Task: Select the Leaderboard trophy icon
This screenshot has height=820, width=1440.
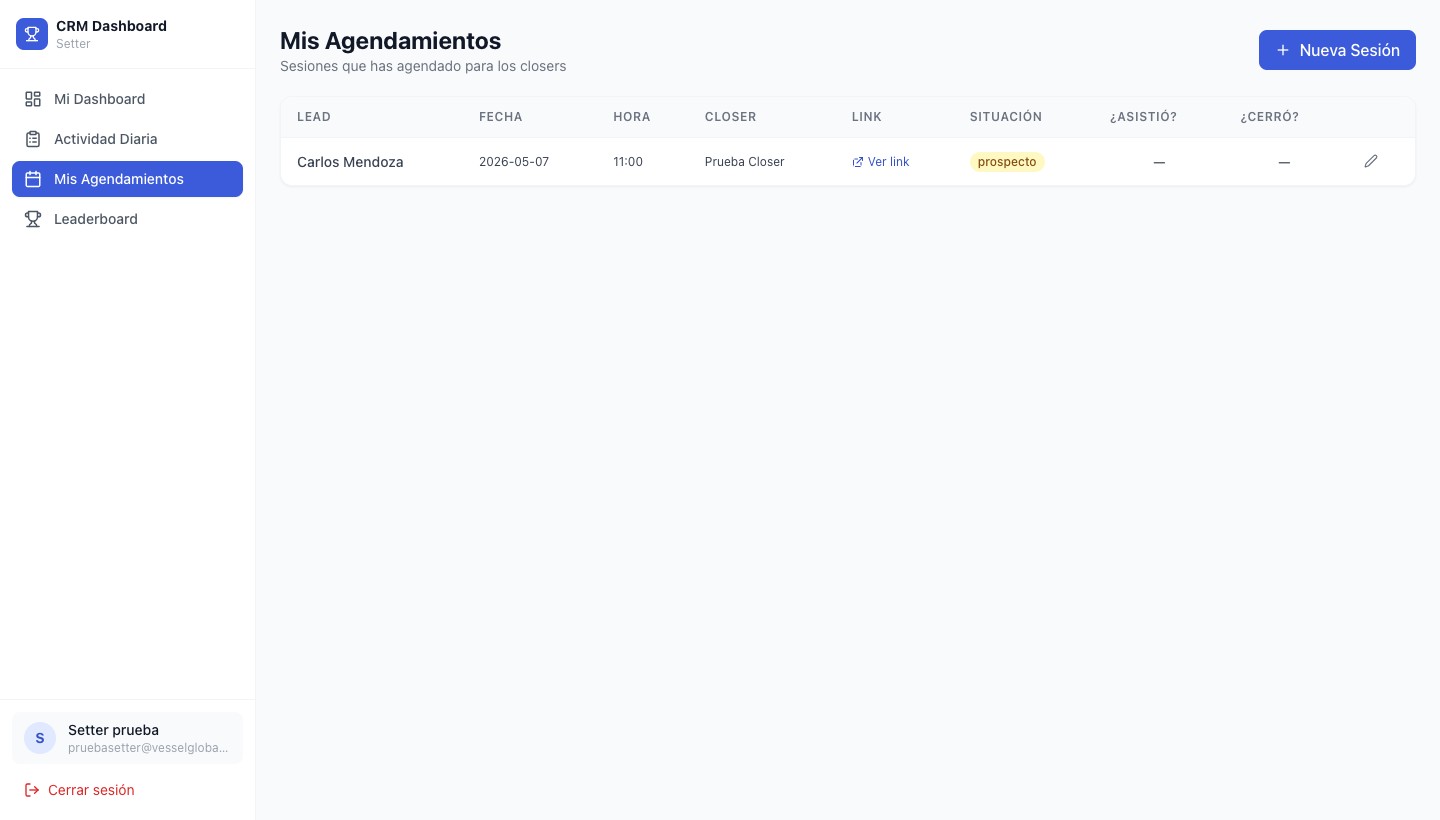Action: (33, 219)
